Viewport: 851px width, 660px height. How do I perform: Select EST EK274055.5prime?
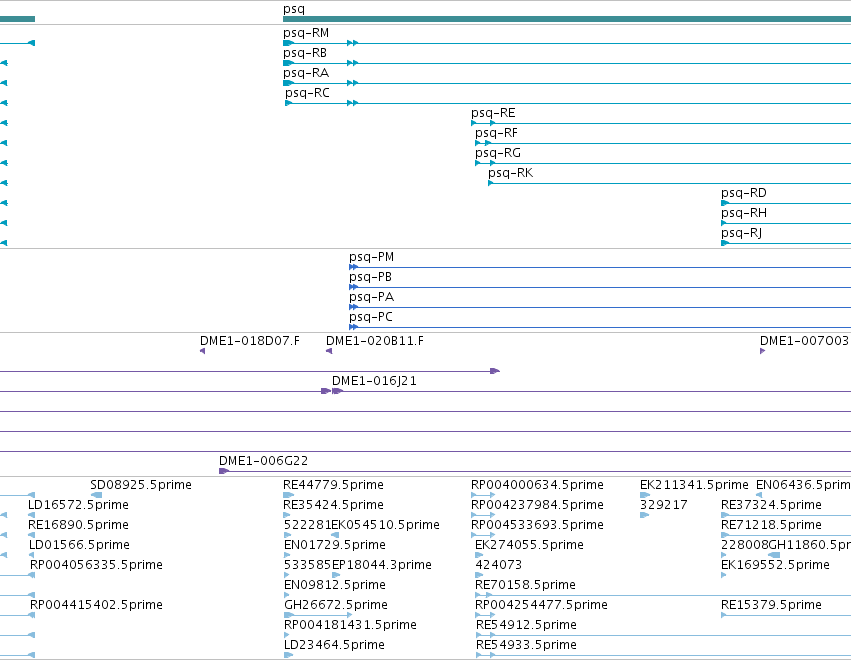tap(530, 545)
